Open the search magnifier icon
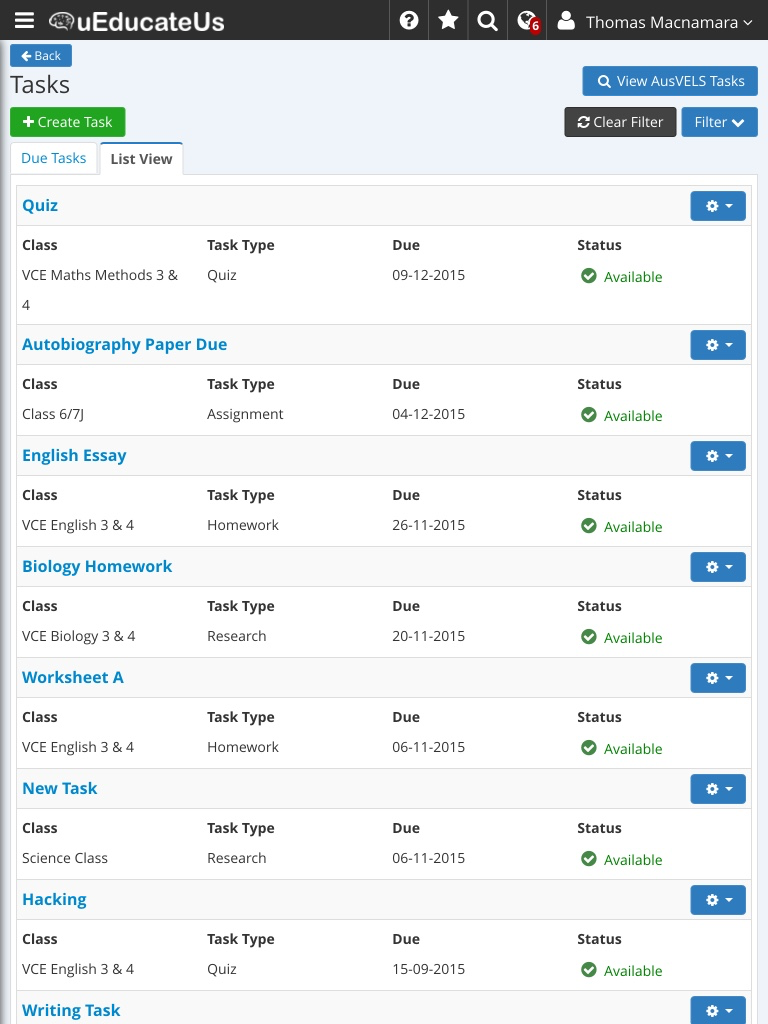The width and height of the screenshot is (768, 1024). (487, 21)
